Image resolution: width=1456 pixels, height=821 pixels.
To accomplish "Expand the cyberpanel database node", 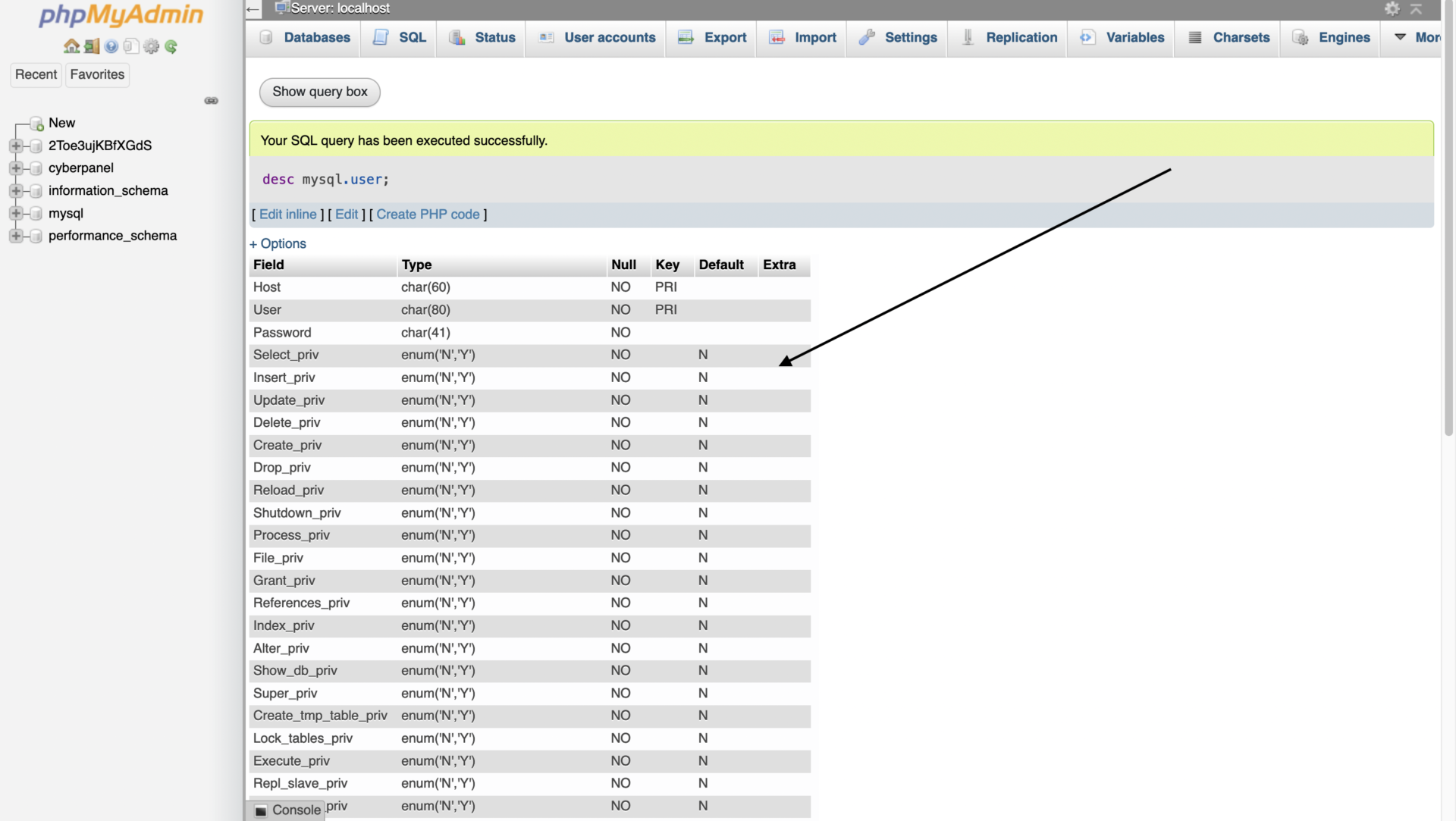I will click(16, 168).
